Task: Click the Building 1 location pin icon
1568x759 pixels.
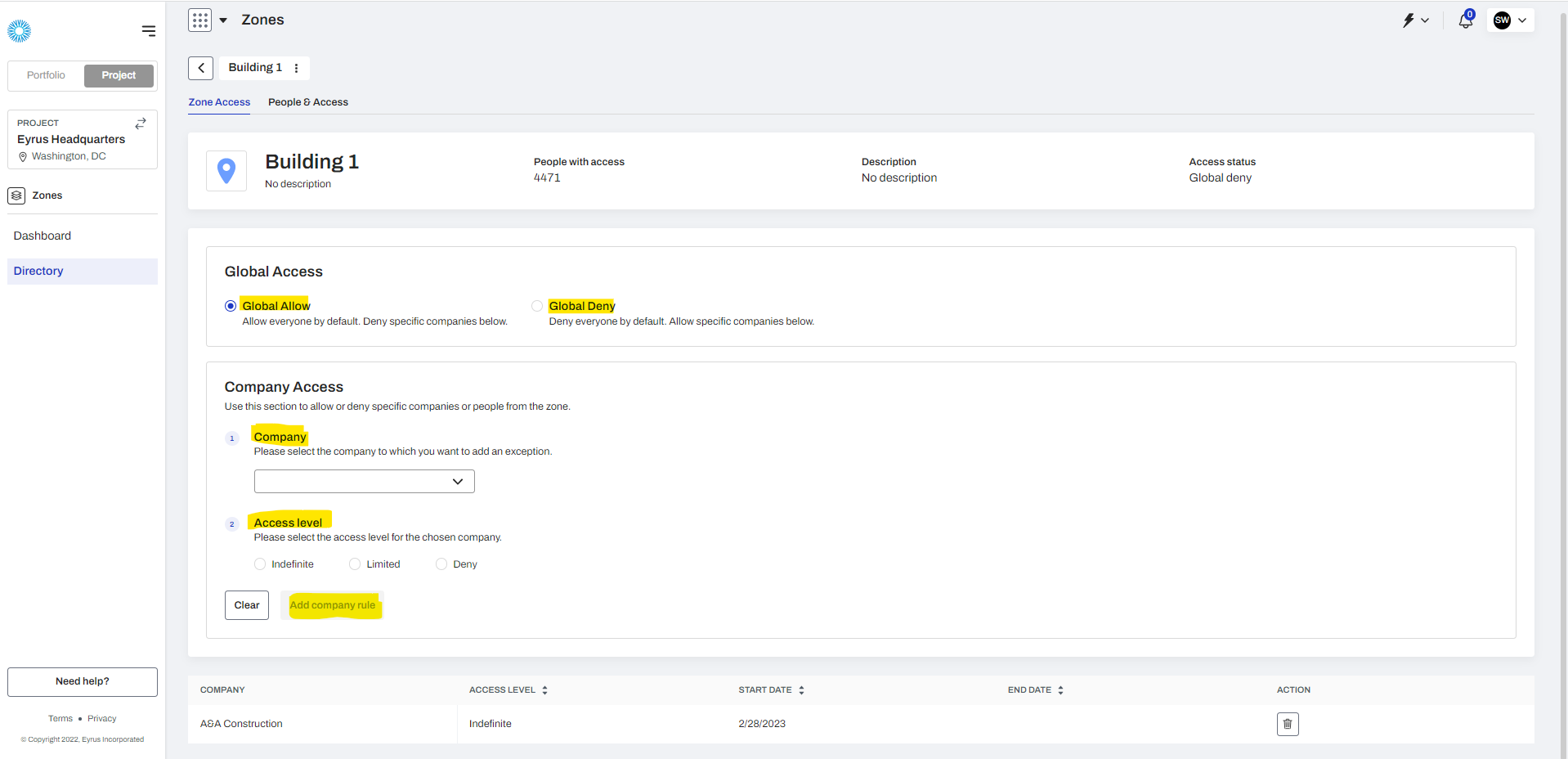Action: (x=226, y=171)
